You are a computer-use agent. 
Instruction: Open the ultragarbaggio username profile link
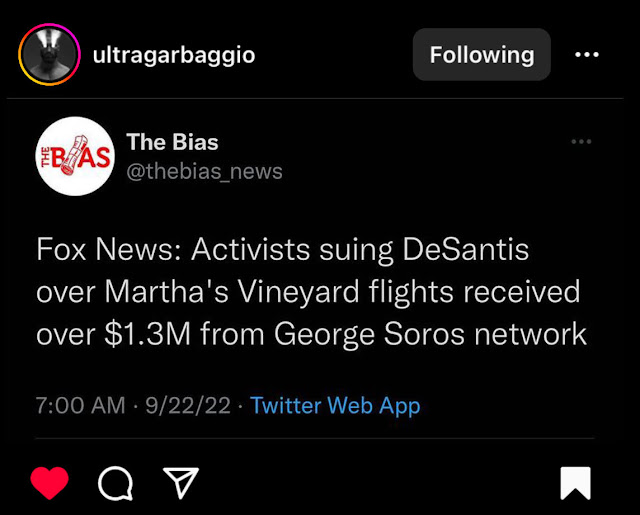(173, 55)
